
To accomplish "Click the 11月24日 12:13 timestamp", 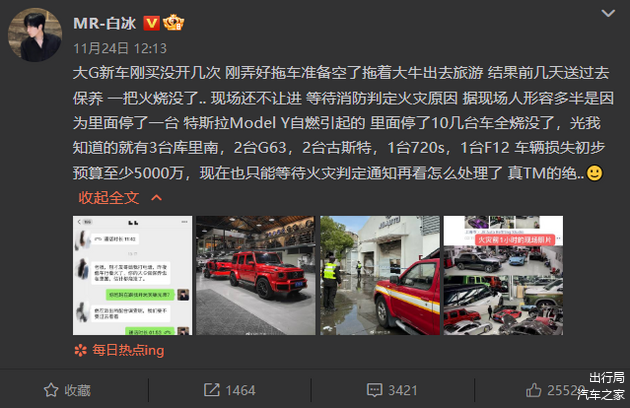I will pyautogui.click(x=120, y=49).
